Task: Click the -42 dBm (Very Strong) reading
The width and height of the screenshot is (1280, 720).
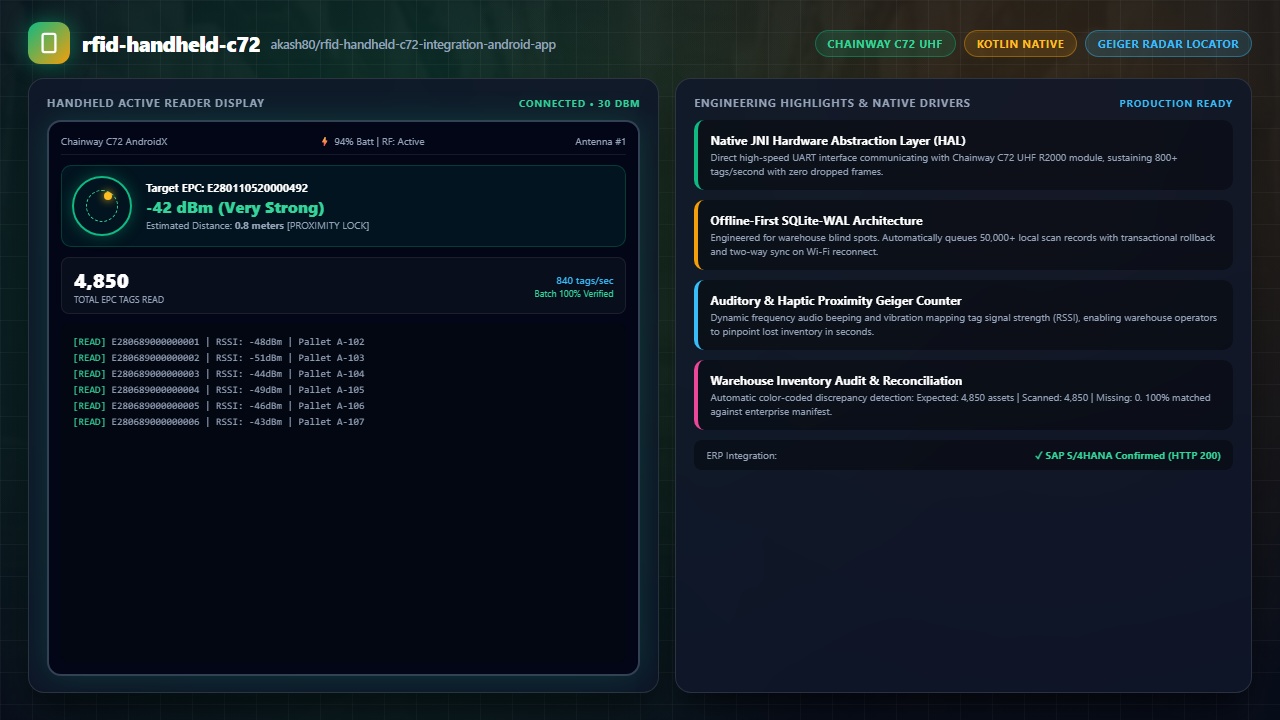Action: 235,208
